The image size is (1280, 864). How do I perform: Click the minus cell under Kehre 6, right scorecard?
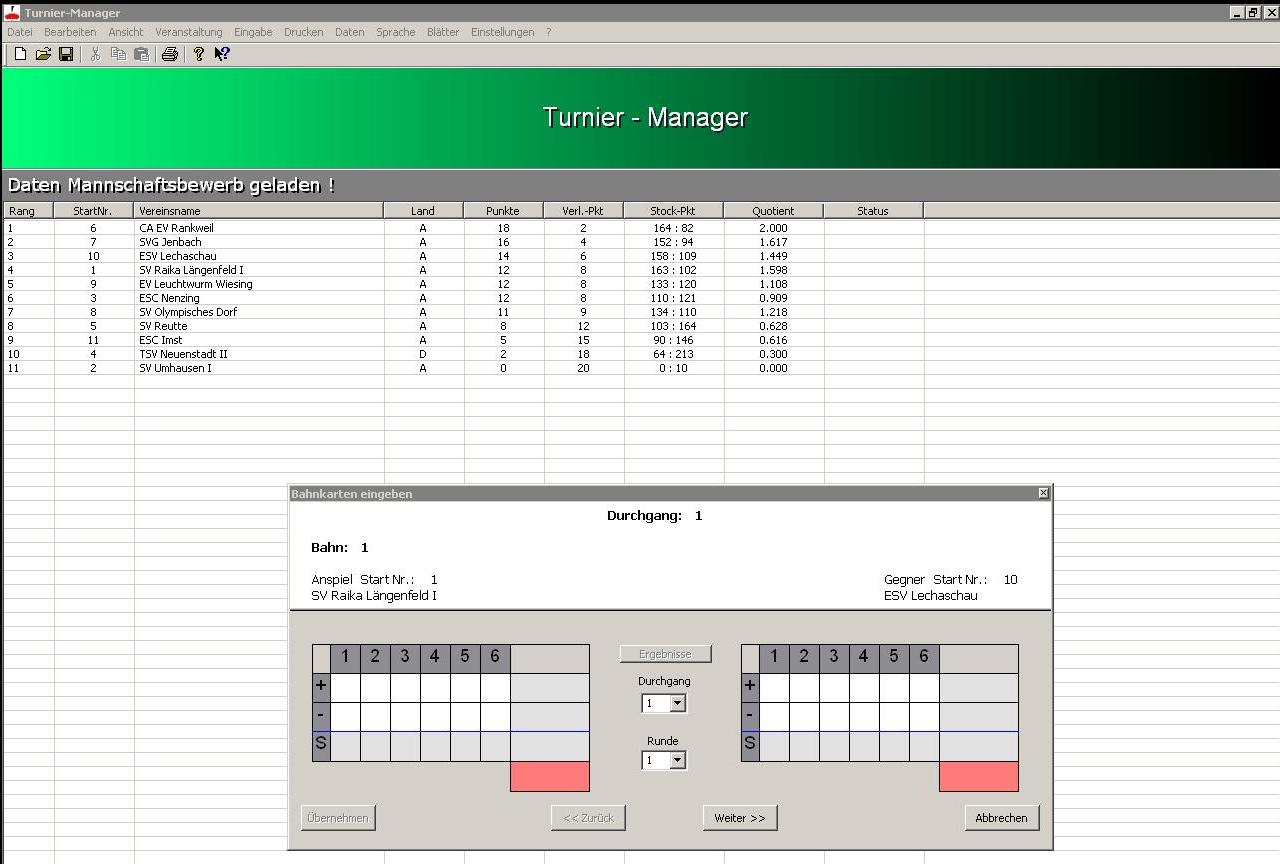coord(924,717)
